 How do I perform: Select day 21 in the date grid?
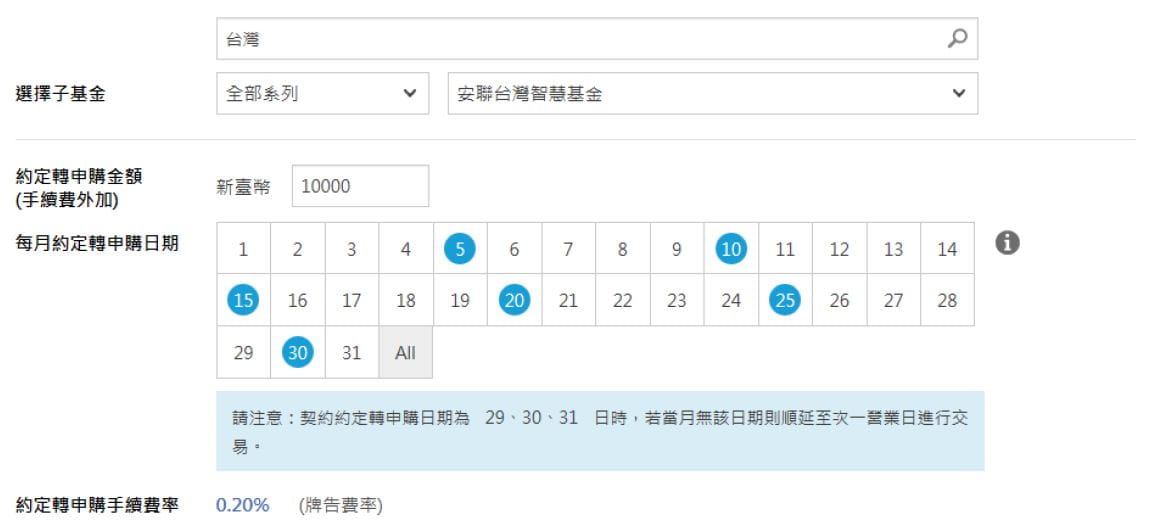pos(568,300)
